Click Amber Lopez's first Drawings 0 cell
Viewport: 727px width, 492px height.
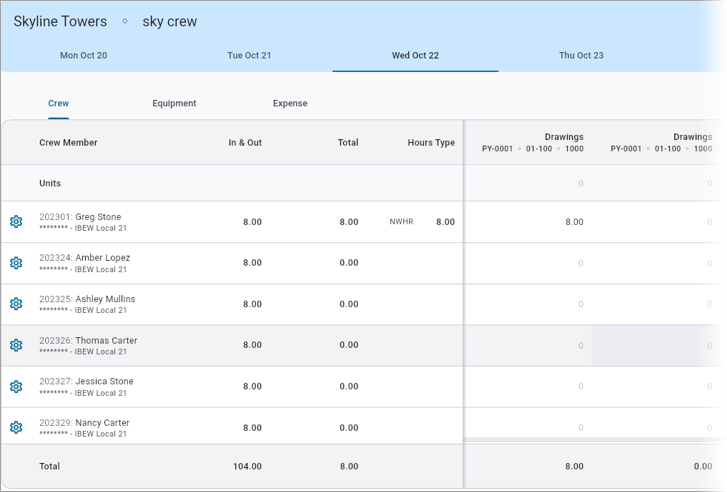[x=580, y=263]
